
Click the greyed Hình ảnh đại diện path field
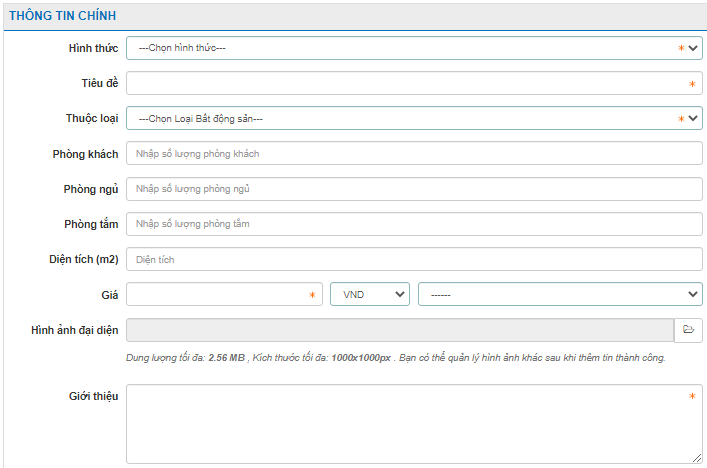tap(399, 329)
